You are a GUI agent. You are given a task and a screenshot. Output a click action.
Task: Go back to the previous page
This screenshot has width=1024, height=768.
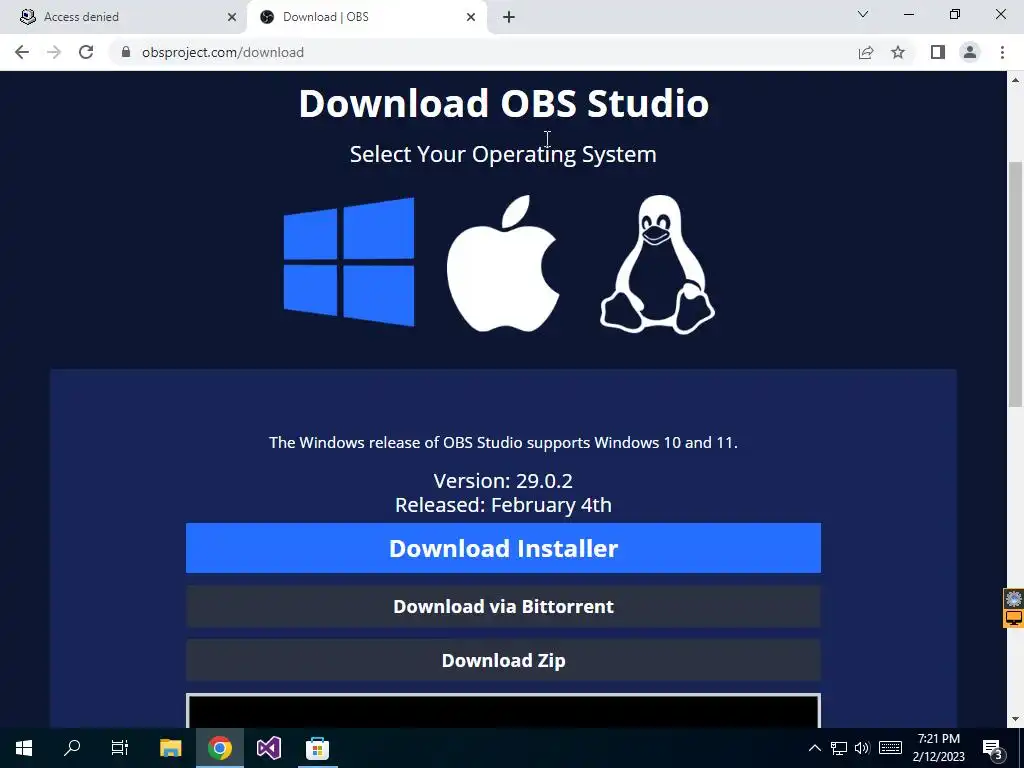[22, 52]
